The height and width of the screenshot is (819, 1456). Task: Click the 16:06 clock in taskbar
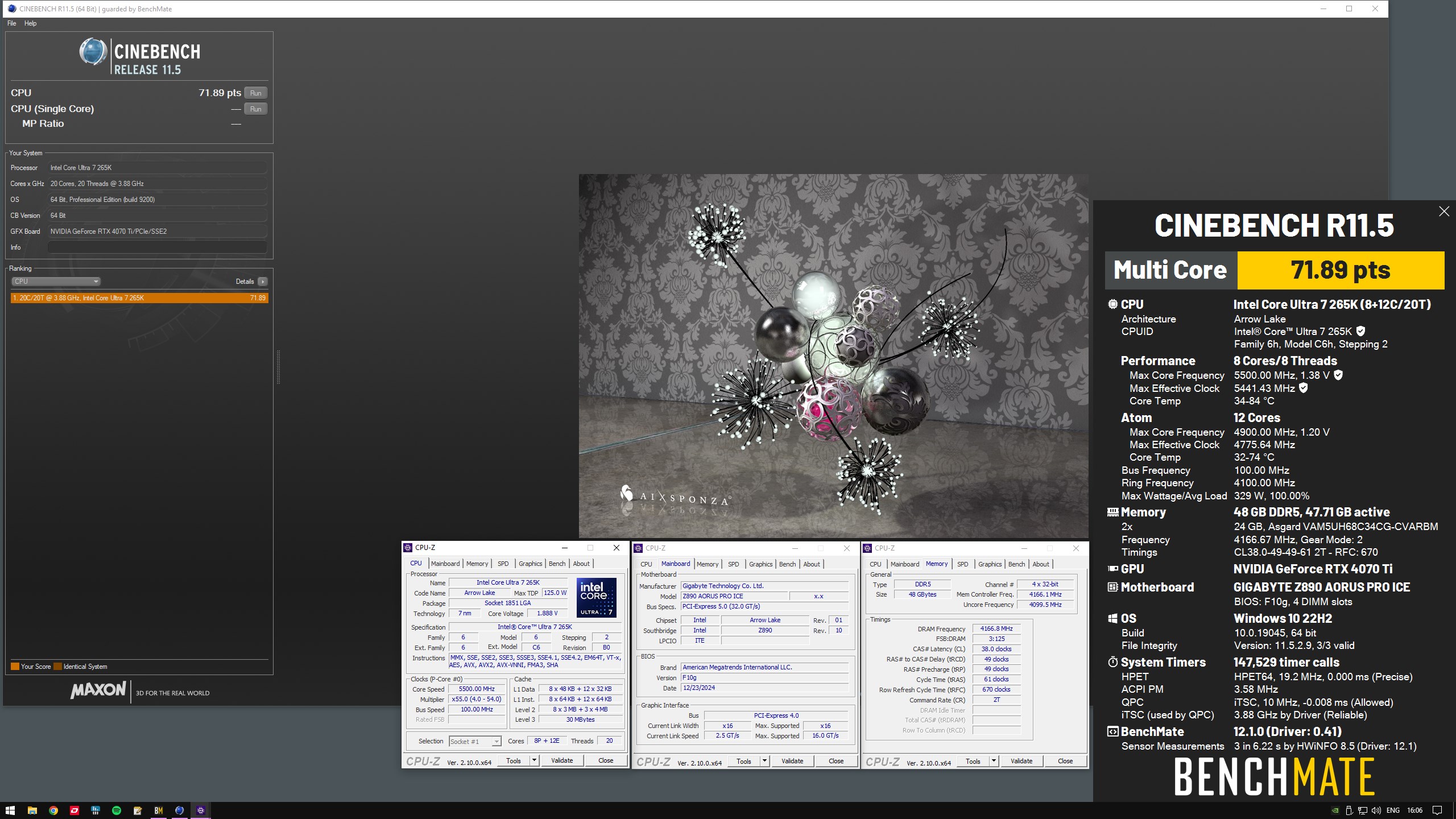[1414, 810]
